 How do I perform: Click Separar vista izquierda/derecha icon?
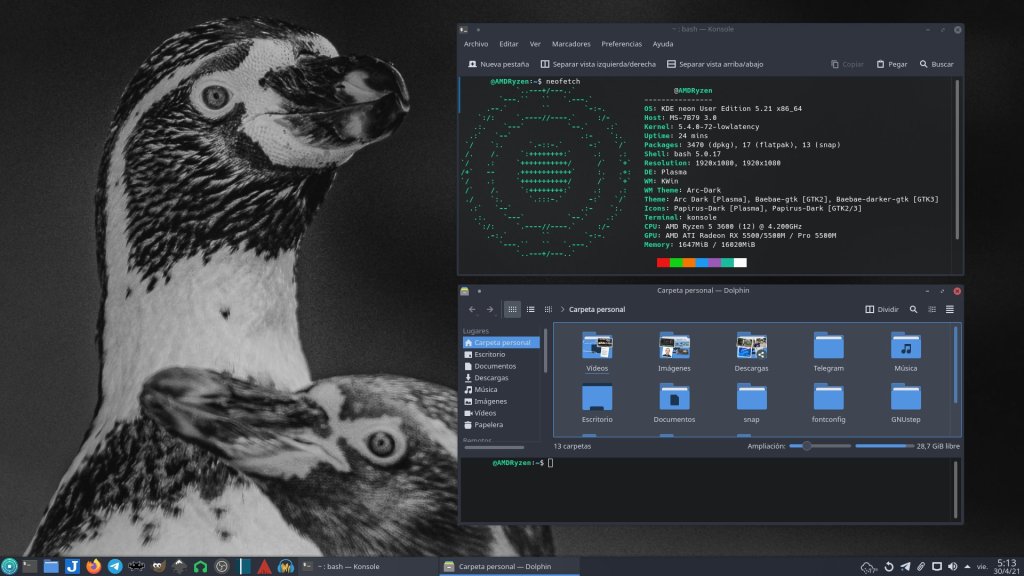pyautogui.click(x=545, y=64)
